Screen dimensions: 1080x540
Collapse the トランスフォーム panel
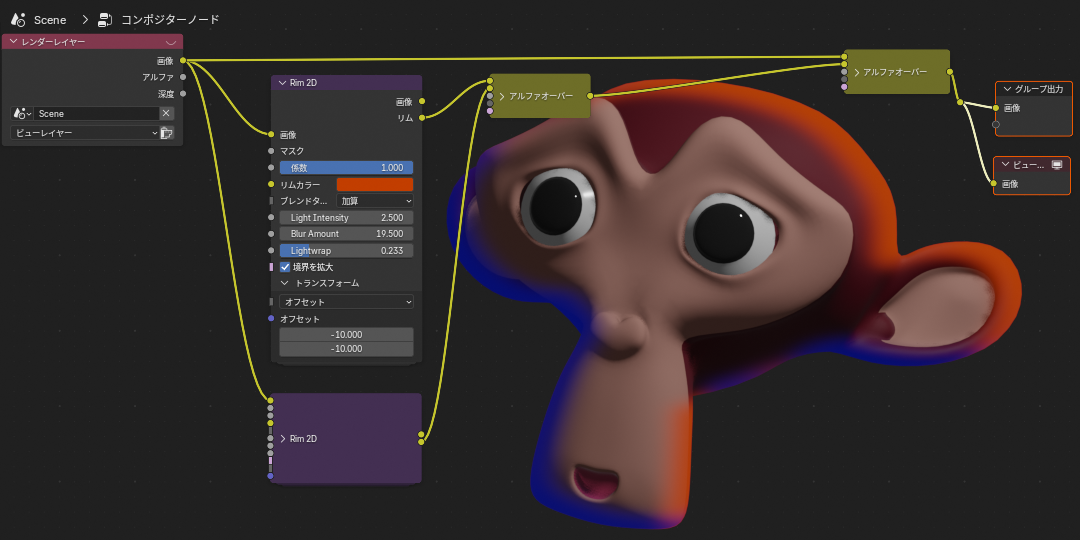tap(284, 283)
